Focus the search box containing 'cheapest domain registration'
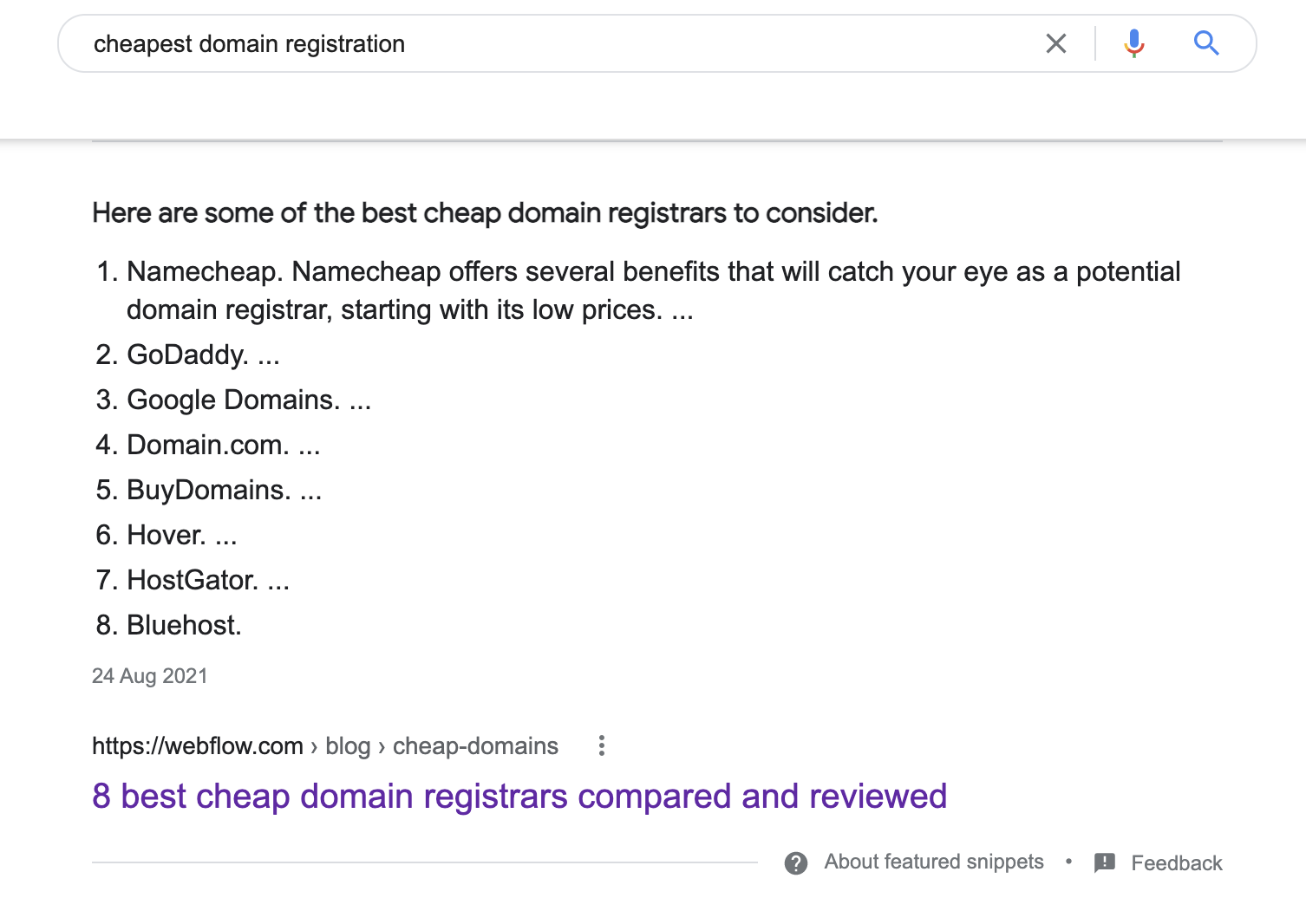This screenshot has width=1306, height=924. tap(555, 43)
